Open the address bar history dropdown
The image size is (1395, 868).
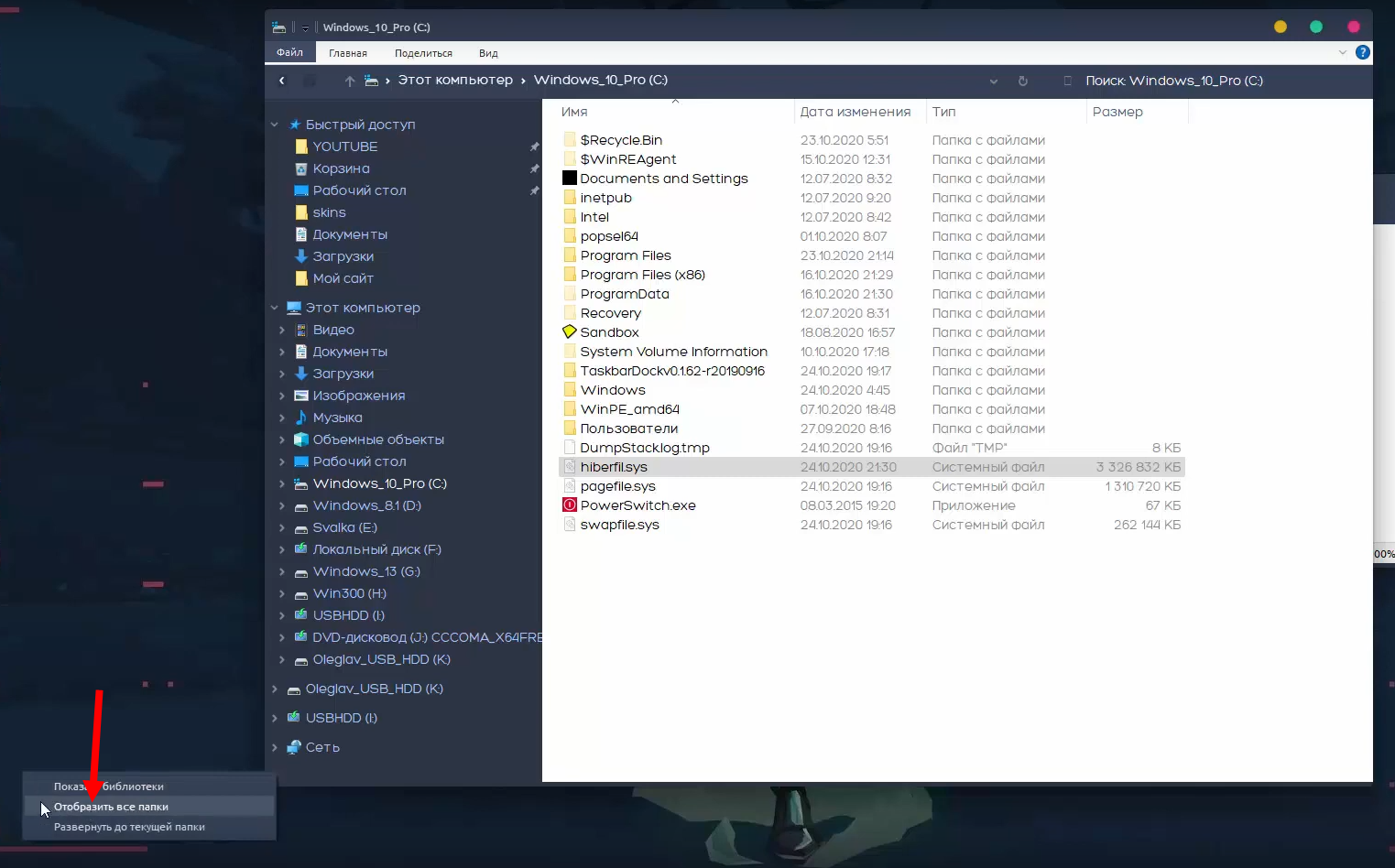coord(994,81)
